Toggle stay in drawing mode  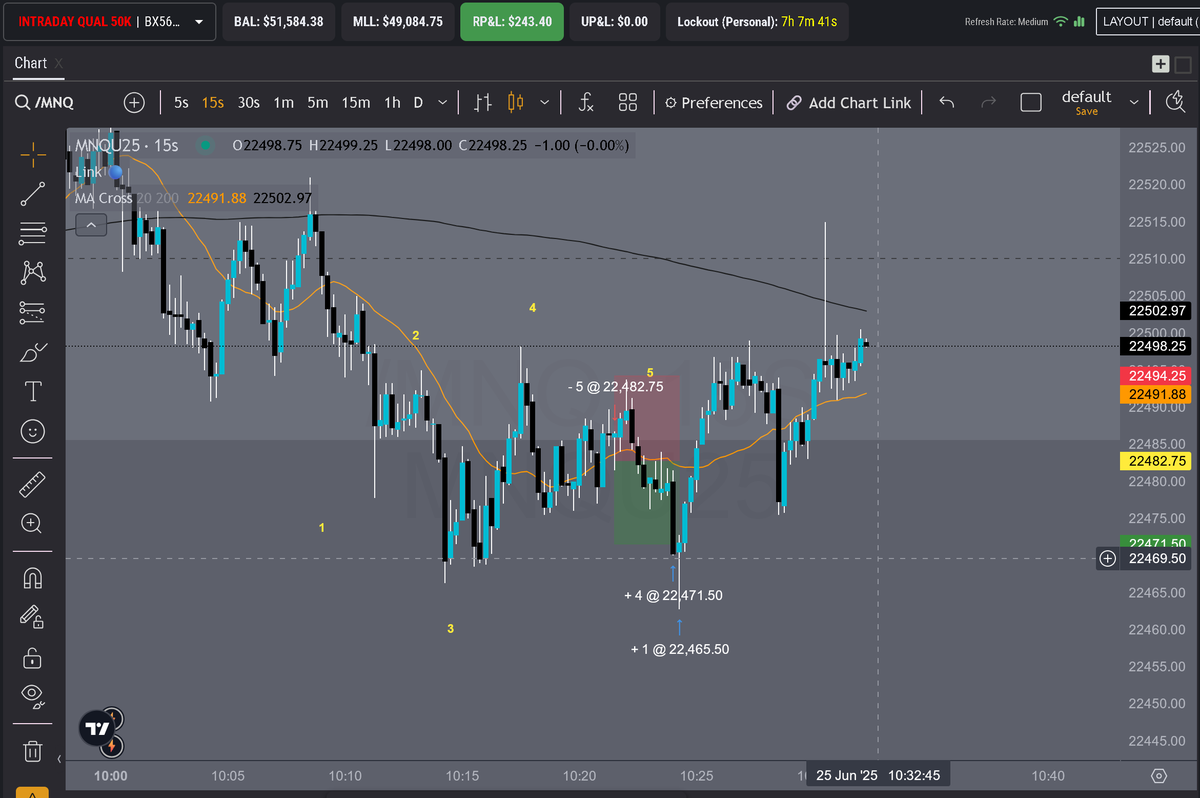point(33,617)
